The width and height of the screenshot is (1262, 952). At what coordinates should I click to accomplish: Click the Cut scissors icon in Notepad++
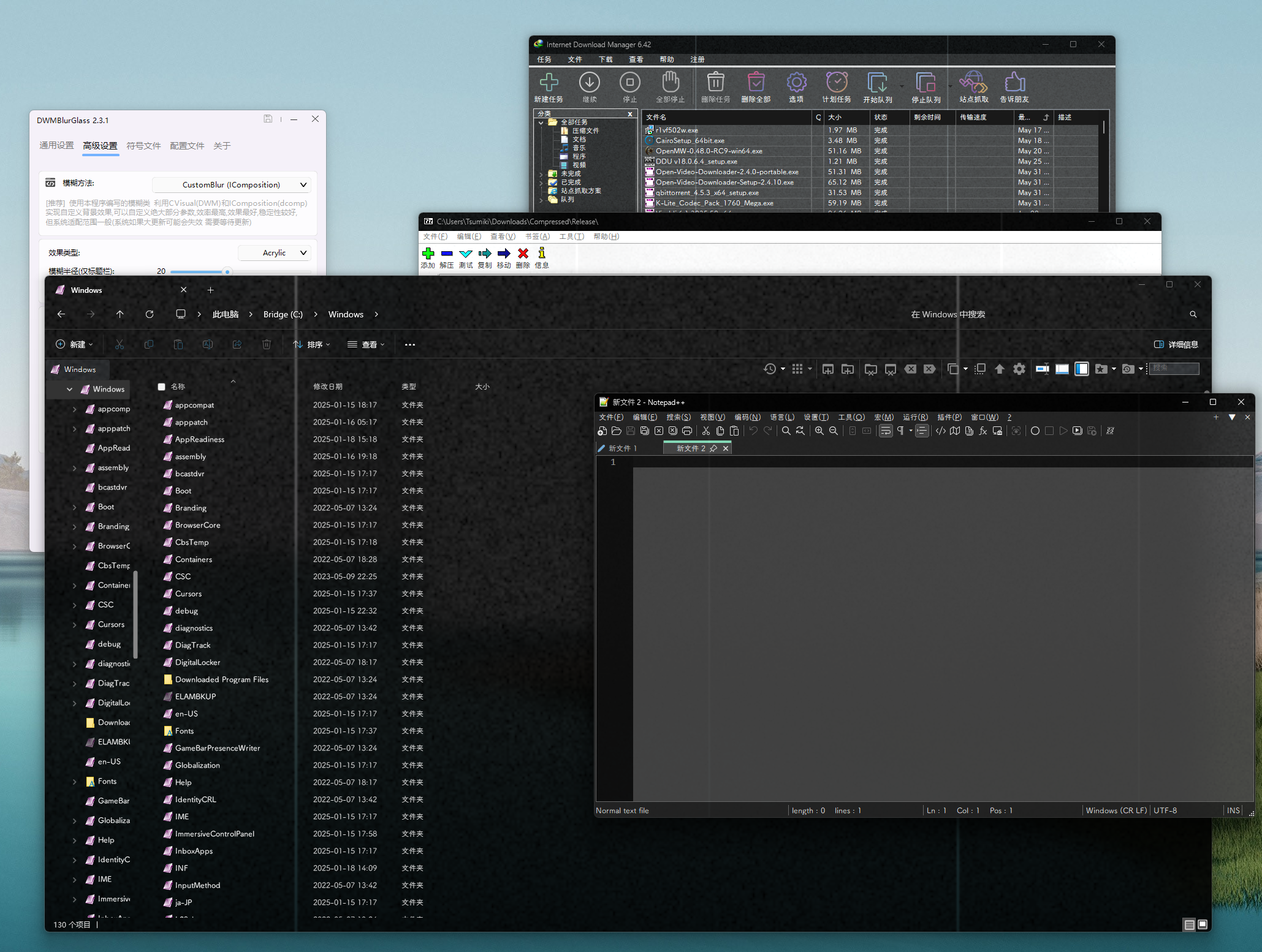pyautogui.click(x=706, y=431)
